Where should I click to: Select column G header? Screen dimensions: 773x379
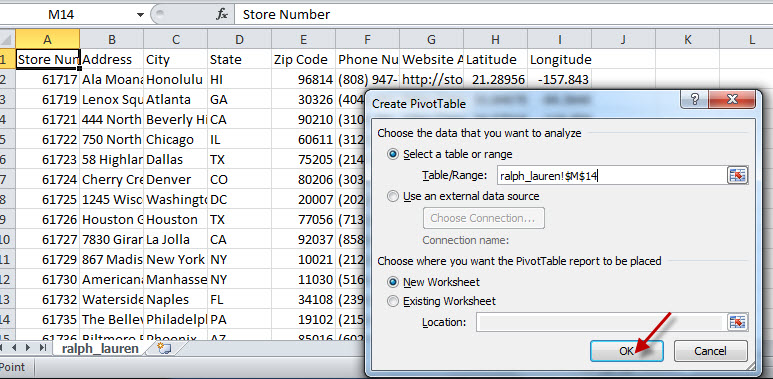point(431,39)
